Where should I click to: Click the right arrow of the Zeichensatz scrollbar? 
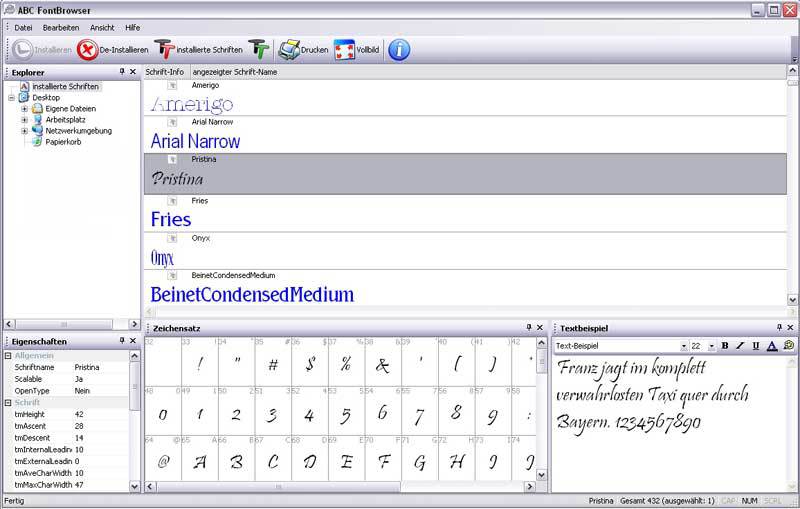(x=530, y=487)
